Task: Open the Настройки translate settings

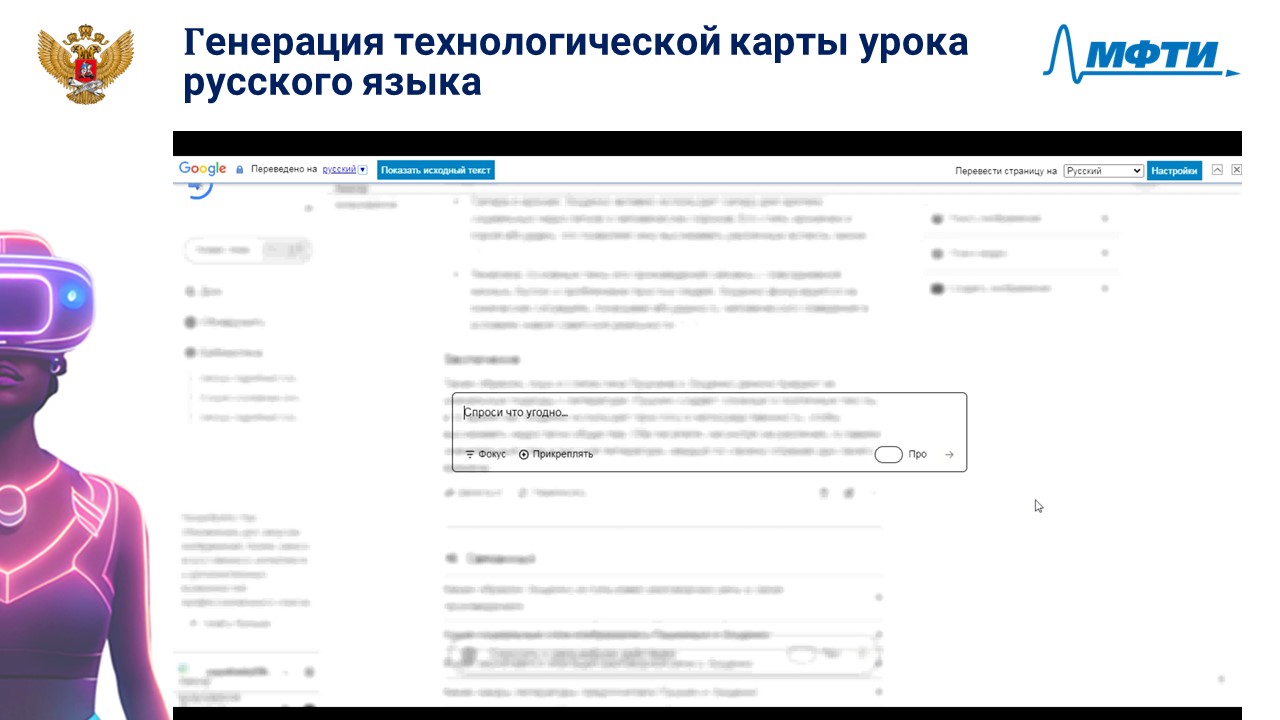Action: pos(1174,171)
